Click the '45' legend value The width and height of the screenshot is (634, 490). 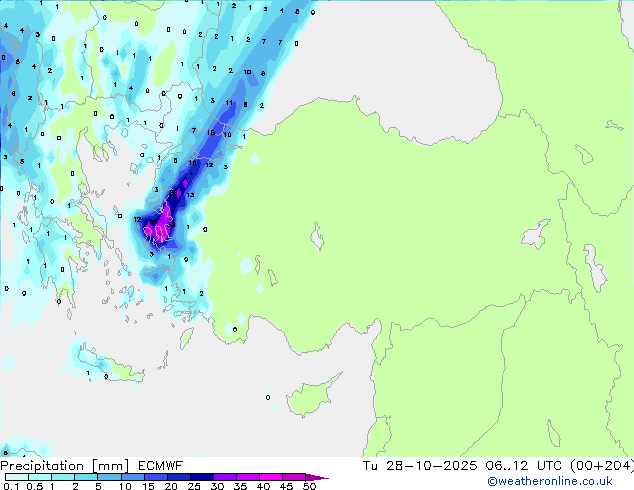(286, 486)
